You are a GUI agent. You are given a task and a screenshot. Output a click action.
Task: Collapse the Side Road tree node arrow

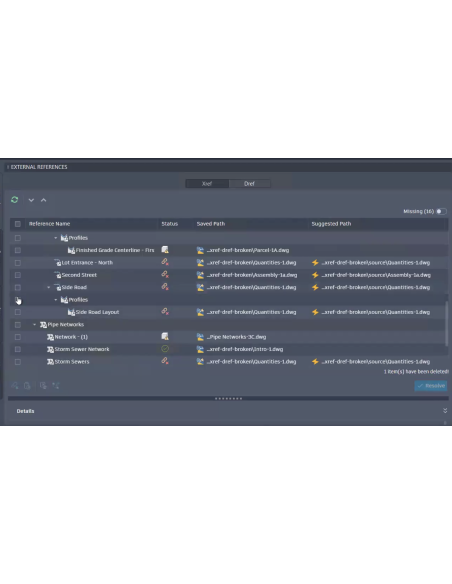click(48, 287)
